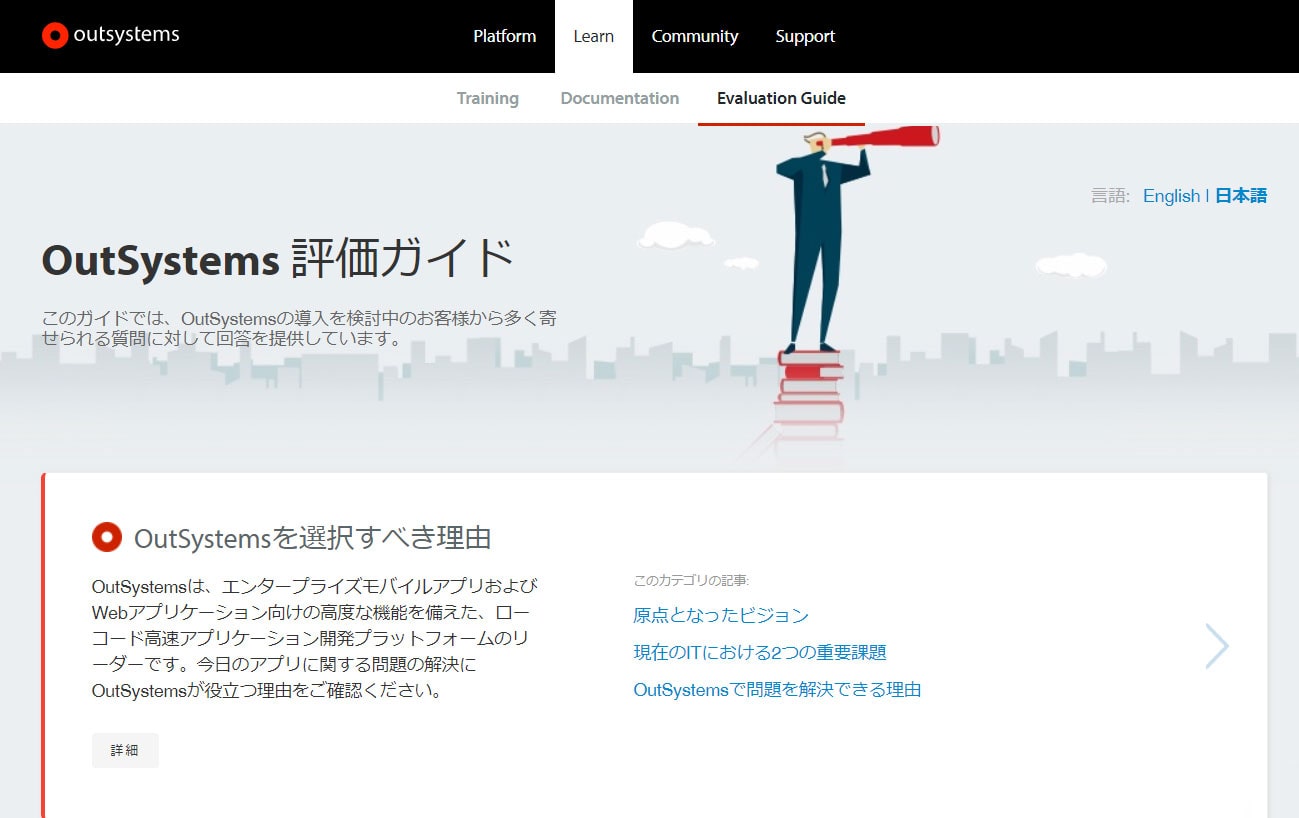Open the OutSystemsを選択すべき理由 heading

(313, 538)
